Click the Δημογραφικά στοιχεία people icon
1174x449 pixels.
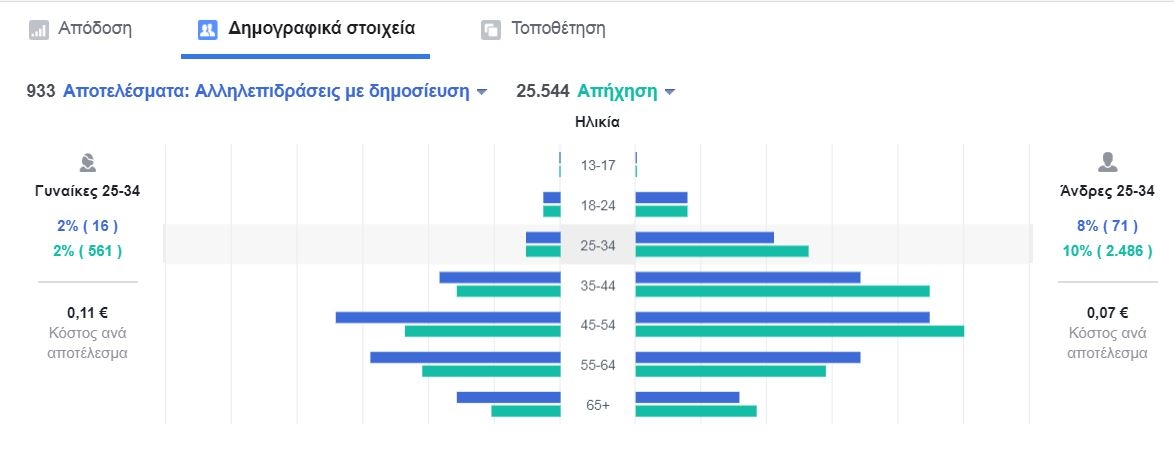point(208,30)
